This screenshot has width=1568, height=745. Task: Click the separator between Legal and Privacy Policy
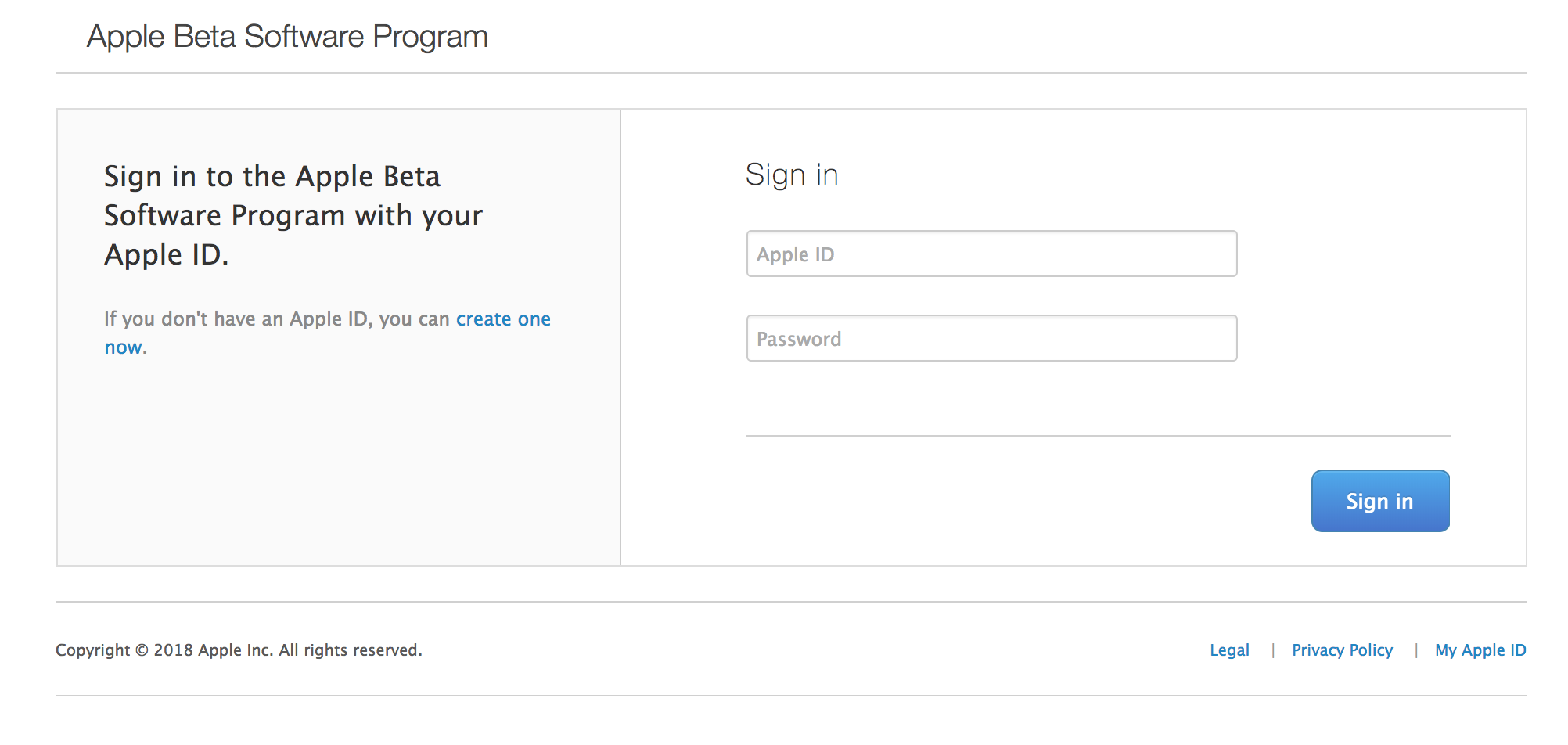[x=1273, y=650]
